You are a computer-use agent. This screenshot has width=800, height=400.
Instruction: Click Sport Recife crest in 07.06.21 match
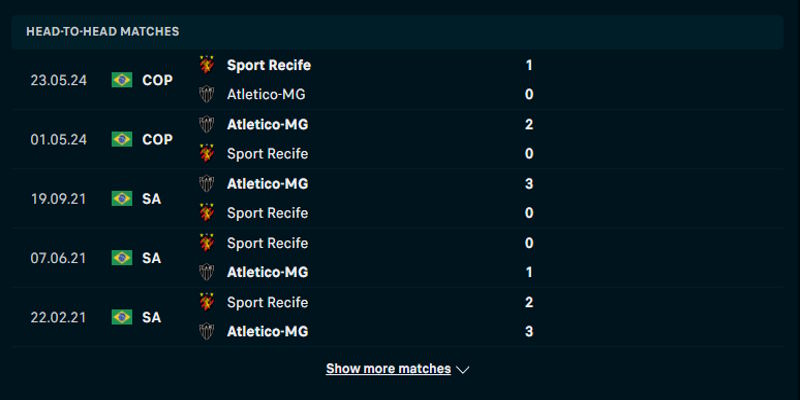coord(207,243)
